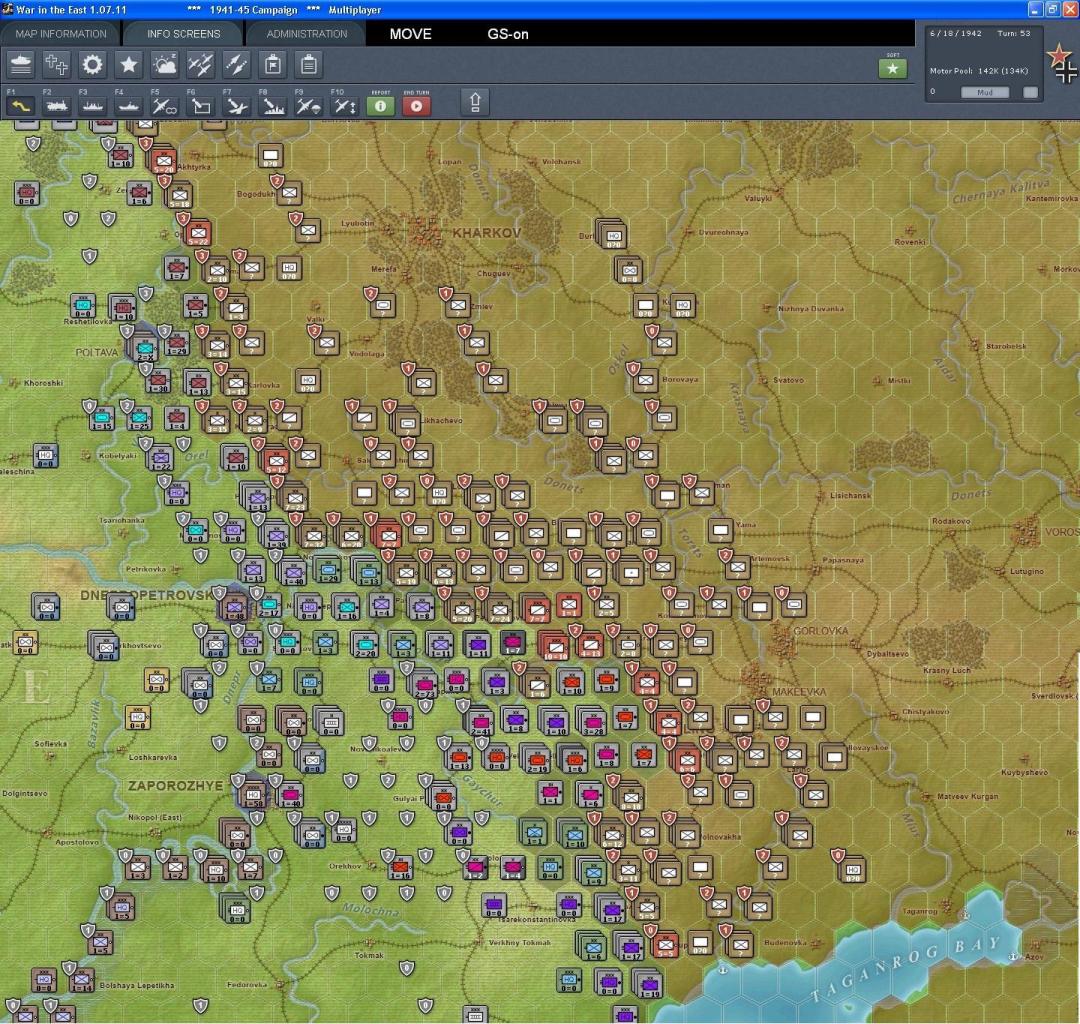Select the F9 air transport parachute icon
1080x1024 pixels.
coord(307,104)
